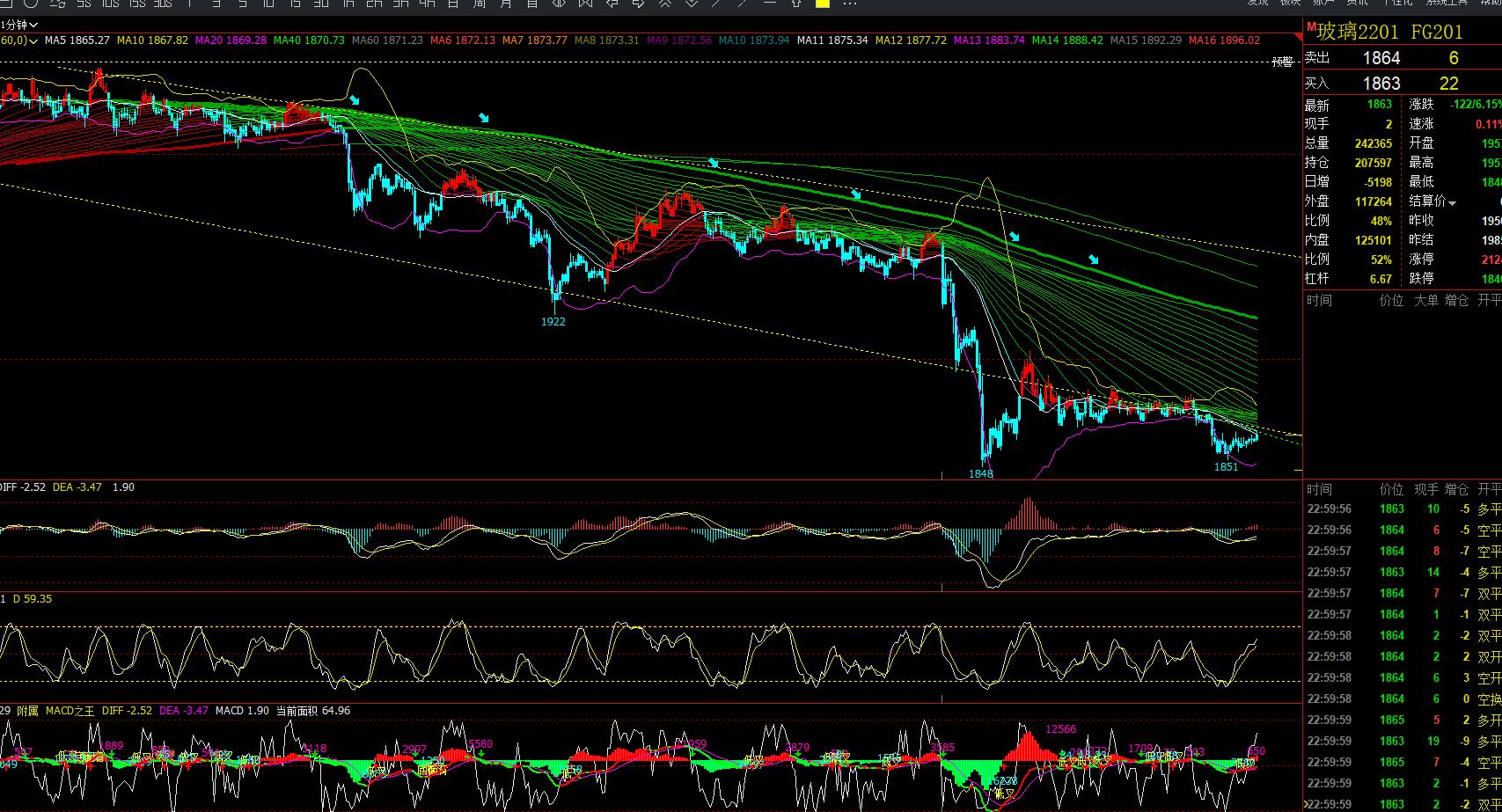Select the 1h period button

coord(348,4)
